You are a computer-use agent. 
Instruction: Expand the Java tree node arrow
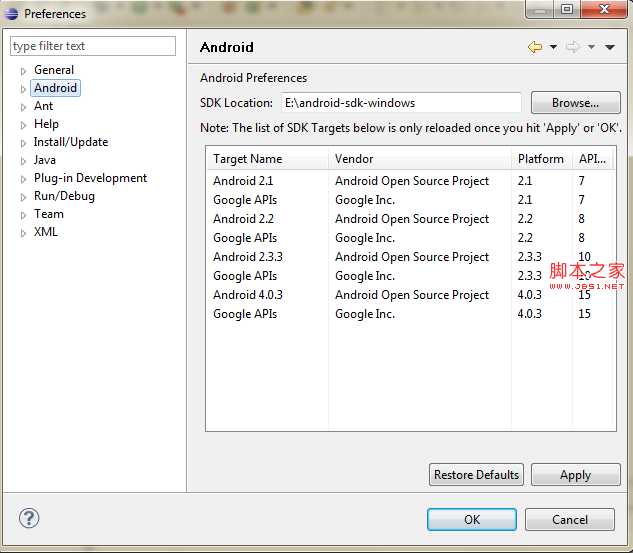(23, 161)
